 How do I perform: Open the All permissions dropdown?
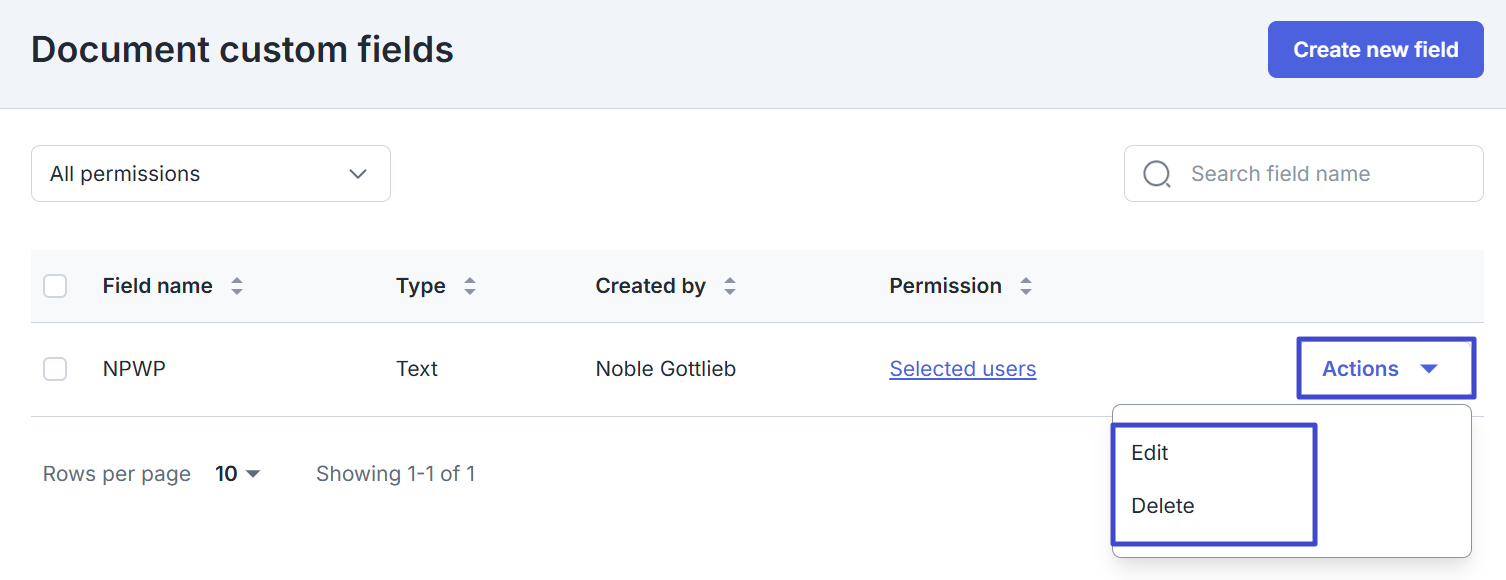click(211, 174)
